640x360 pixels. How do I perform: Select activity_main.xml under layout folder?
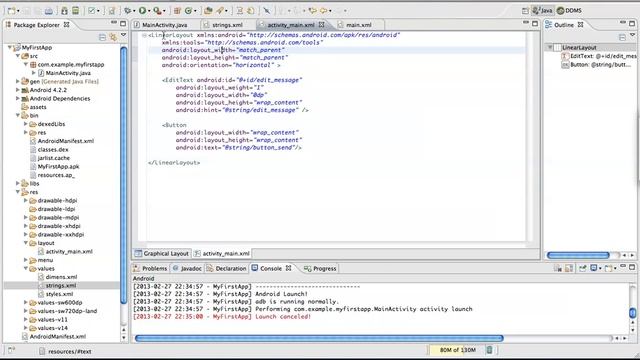tap(65, 251)
